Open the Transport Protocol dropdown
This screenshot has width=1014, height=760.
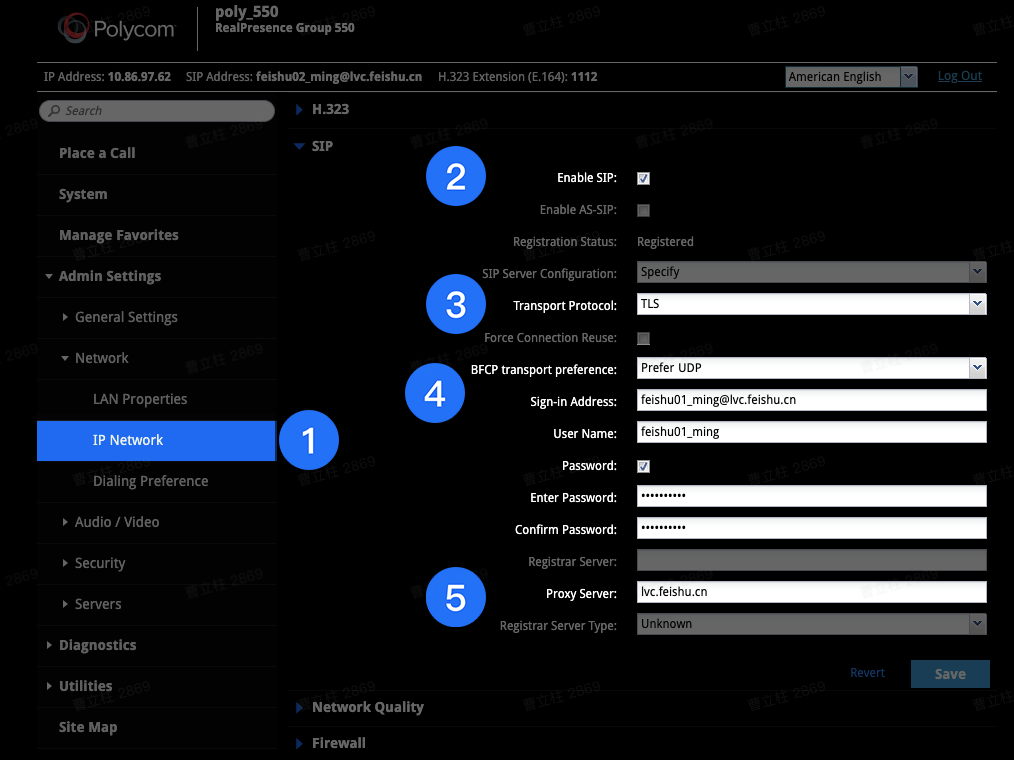click(811, 304)
